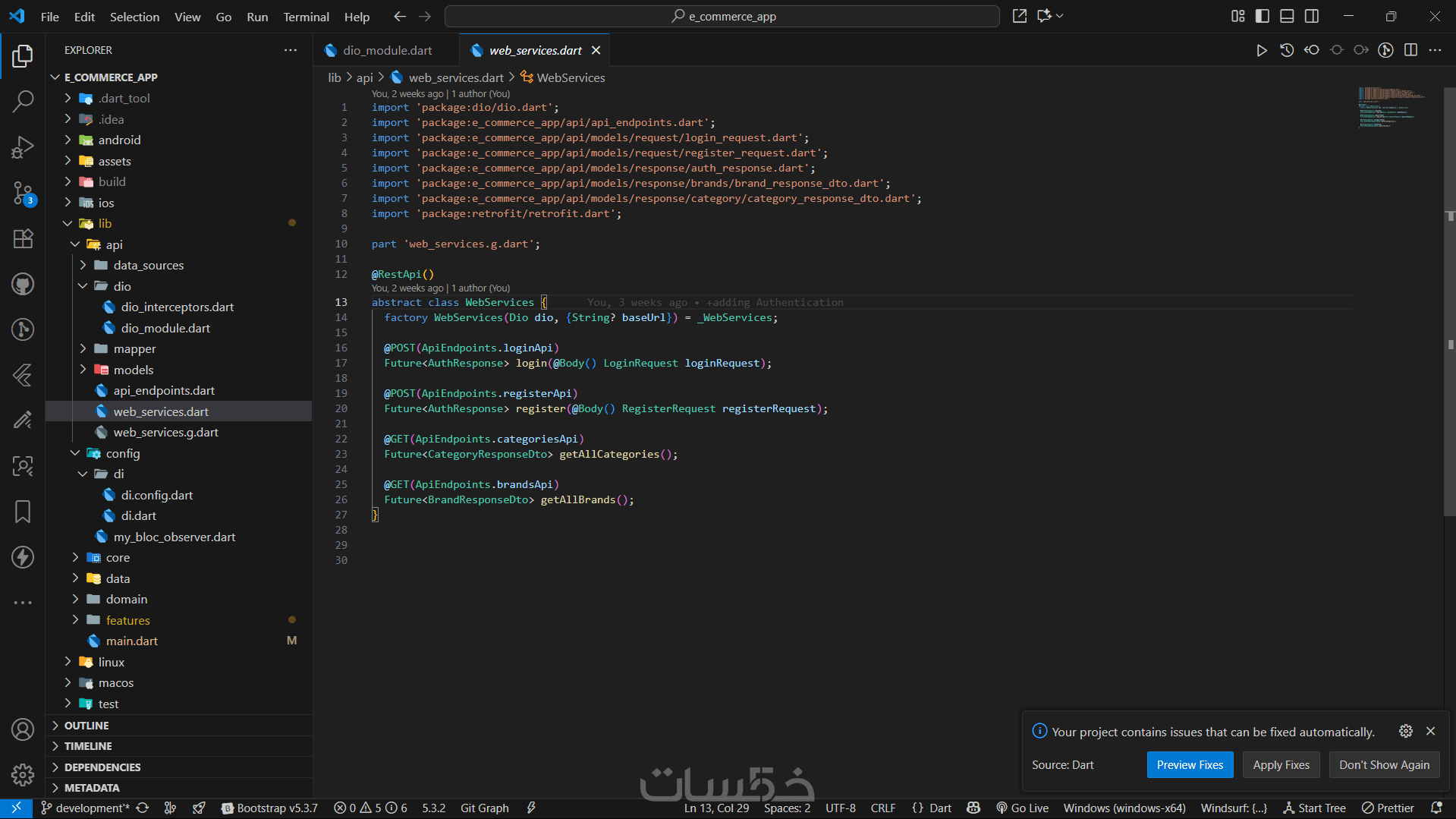Change CRLF line ending in status bar
Viewport: 1456px width, 819px height.
[882, 808]
